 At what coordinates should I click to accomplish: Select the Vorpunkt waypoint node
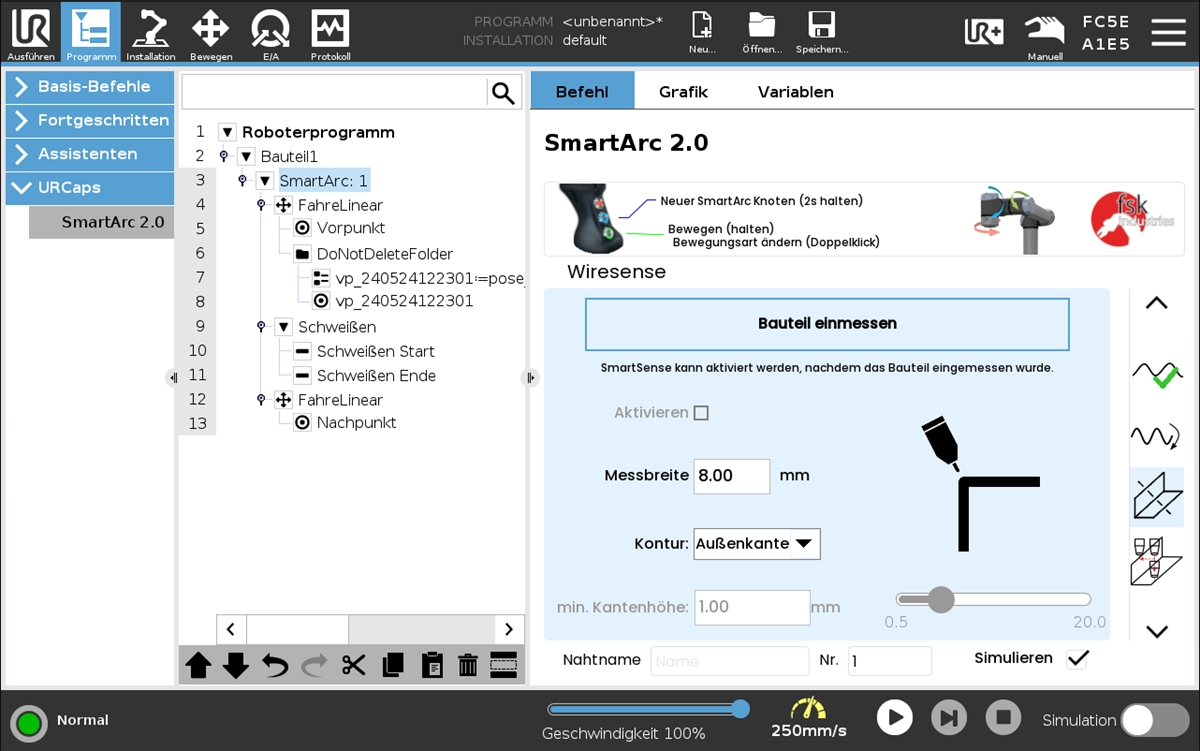(x=351, y=229)
